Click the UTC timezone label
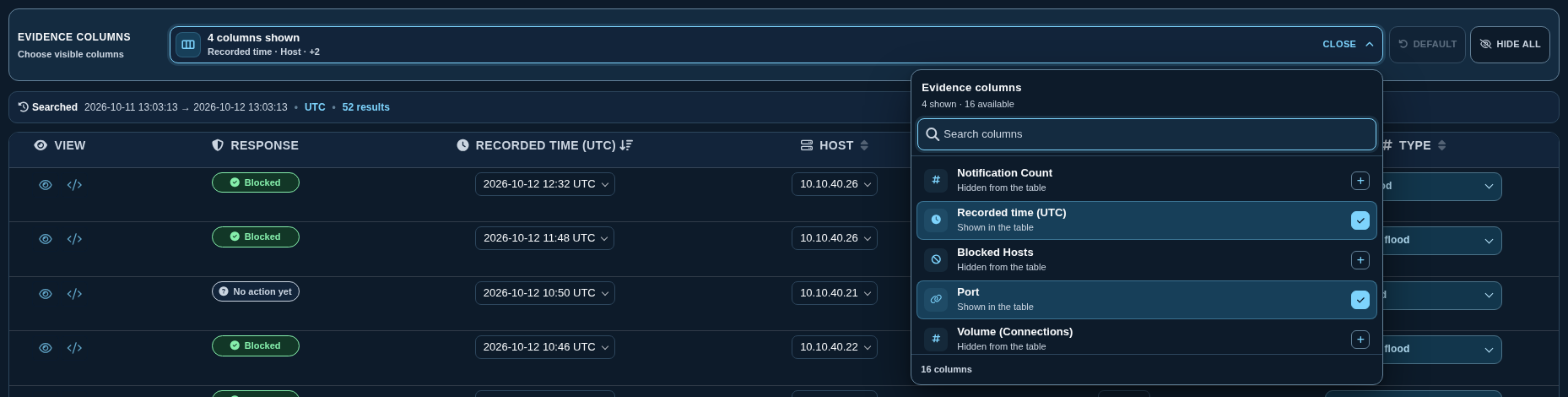The height and width of the screenshot is (397, 1568). click(315, 107)
